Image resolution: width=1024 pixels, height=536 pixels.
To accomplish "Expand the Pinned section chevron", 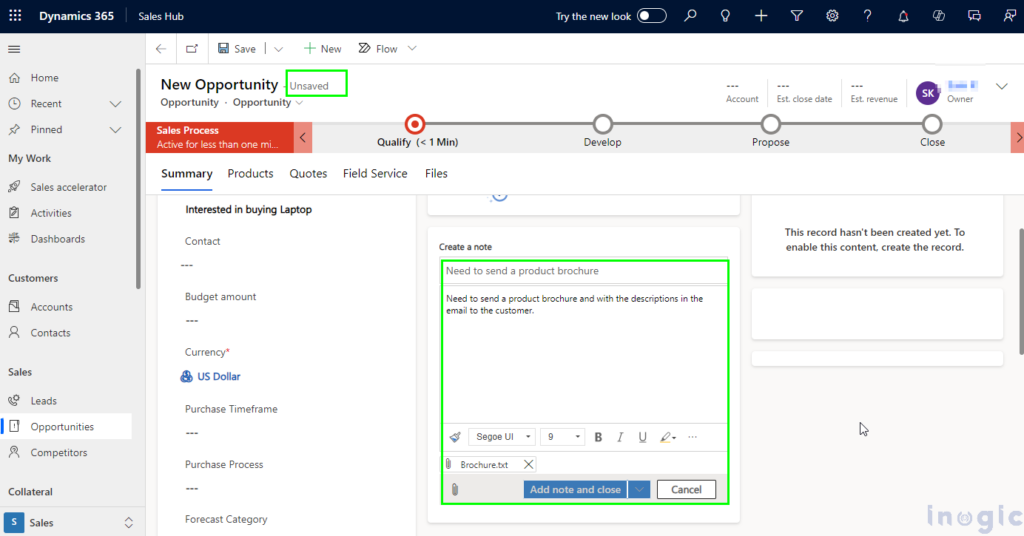I will click(116, 130).
